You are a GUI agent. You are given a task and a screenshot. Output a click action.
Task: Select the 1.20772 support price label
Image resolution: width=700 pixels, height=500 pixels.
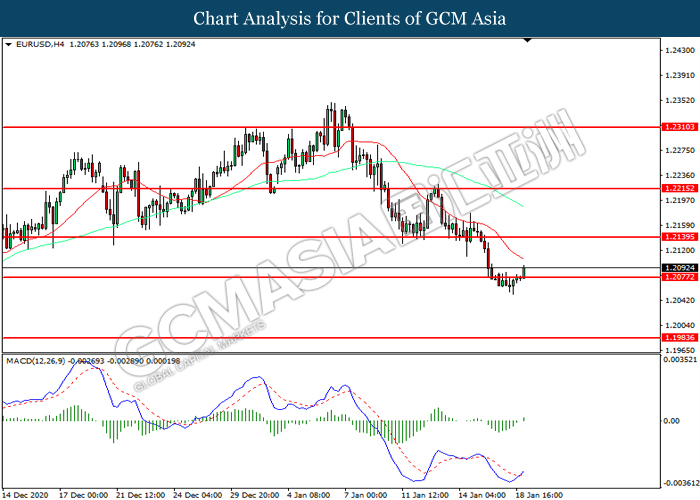680,277
